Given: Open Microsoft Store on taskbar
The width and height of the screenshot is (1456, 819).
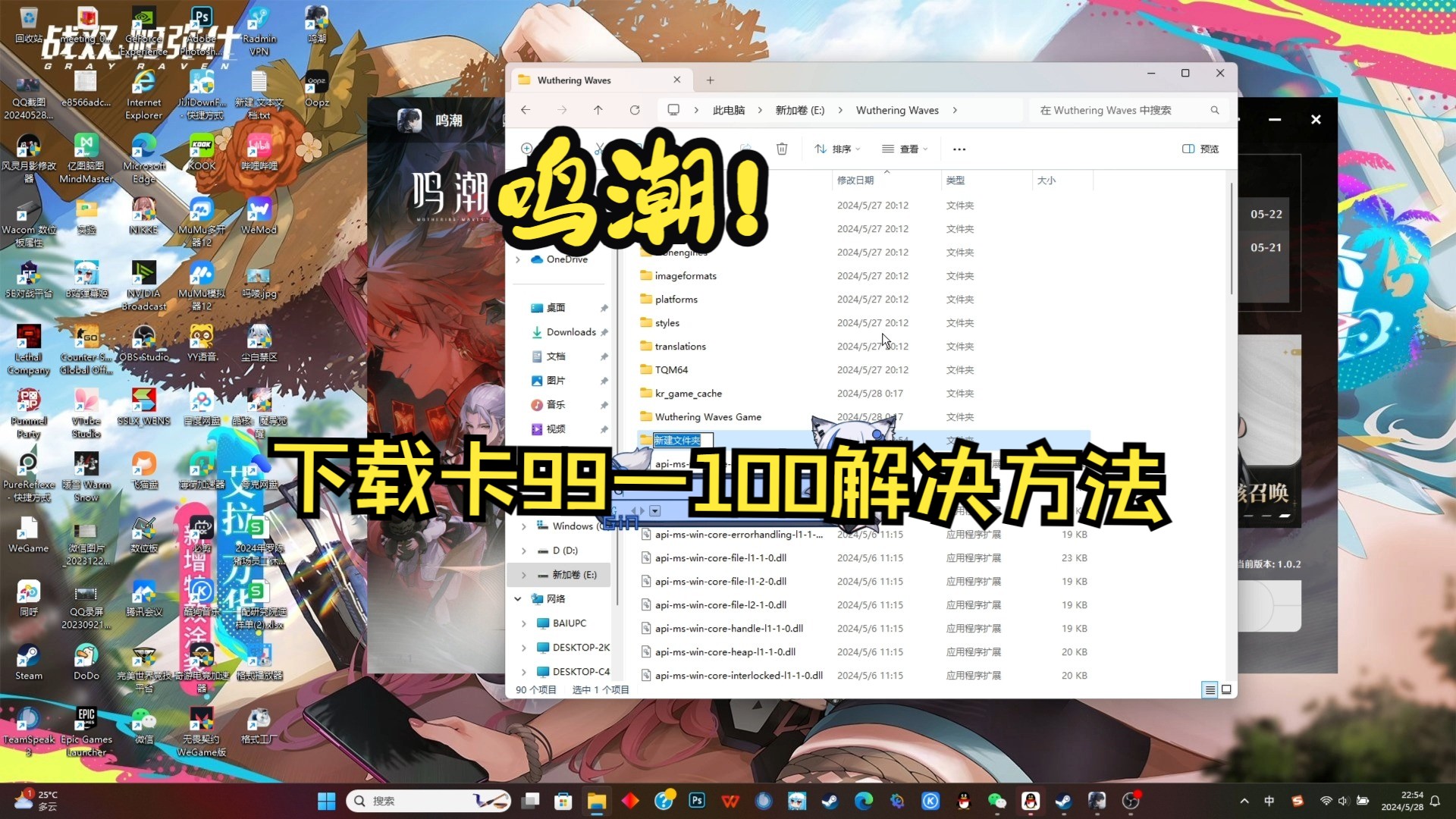Looking at the screenshot, I should (563, 801).
